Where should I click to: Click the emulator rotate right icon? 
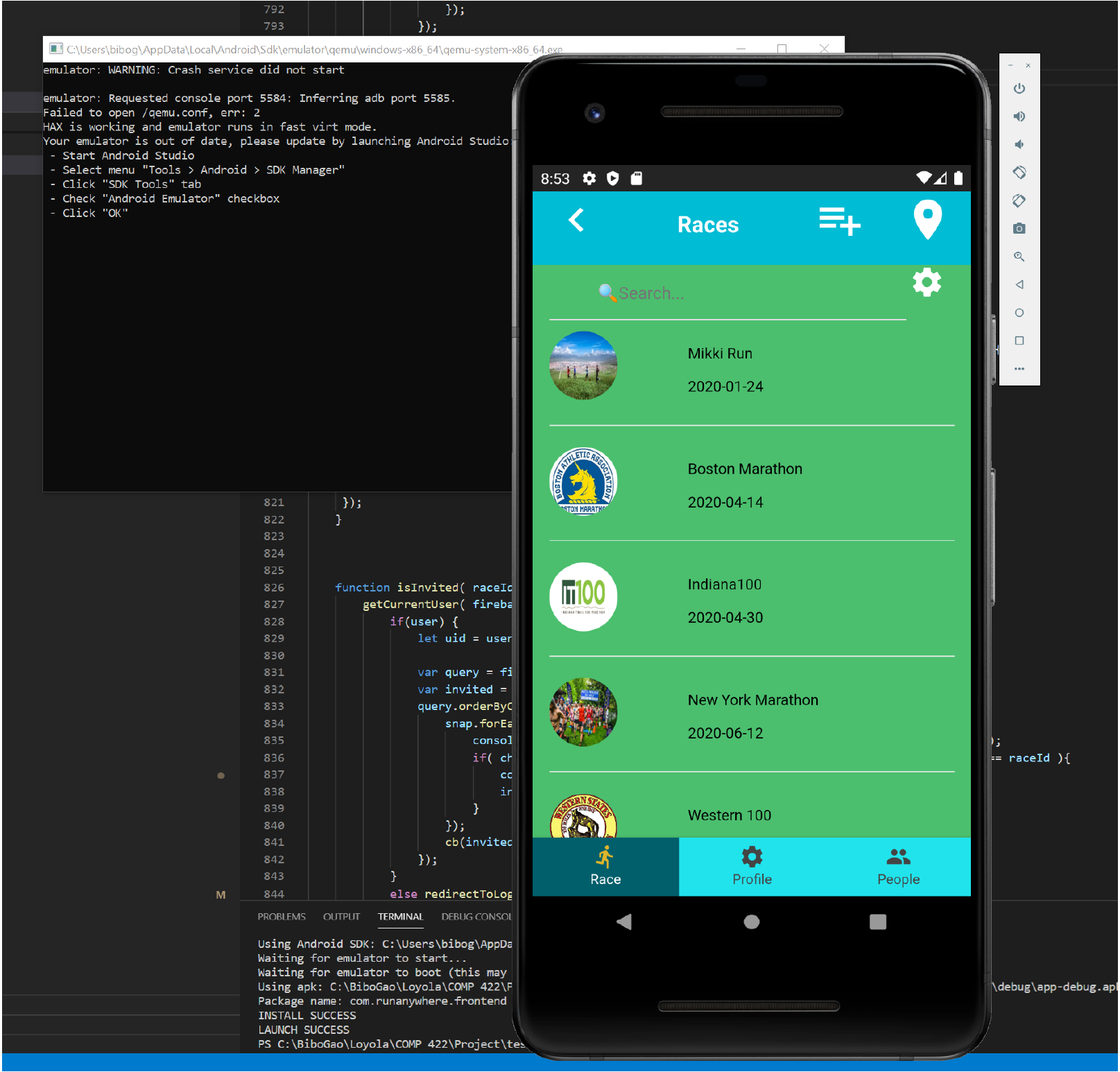(x=1019, y=200)
